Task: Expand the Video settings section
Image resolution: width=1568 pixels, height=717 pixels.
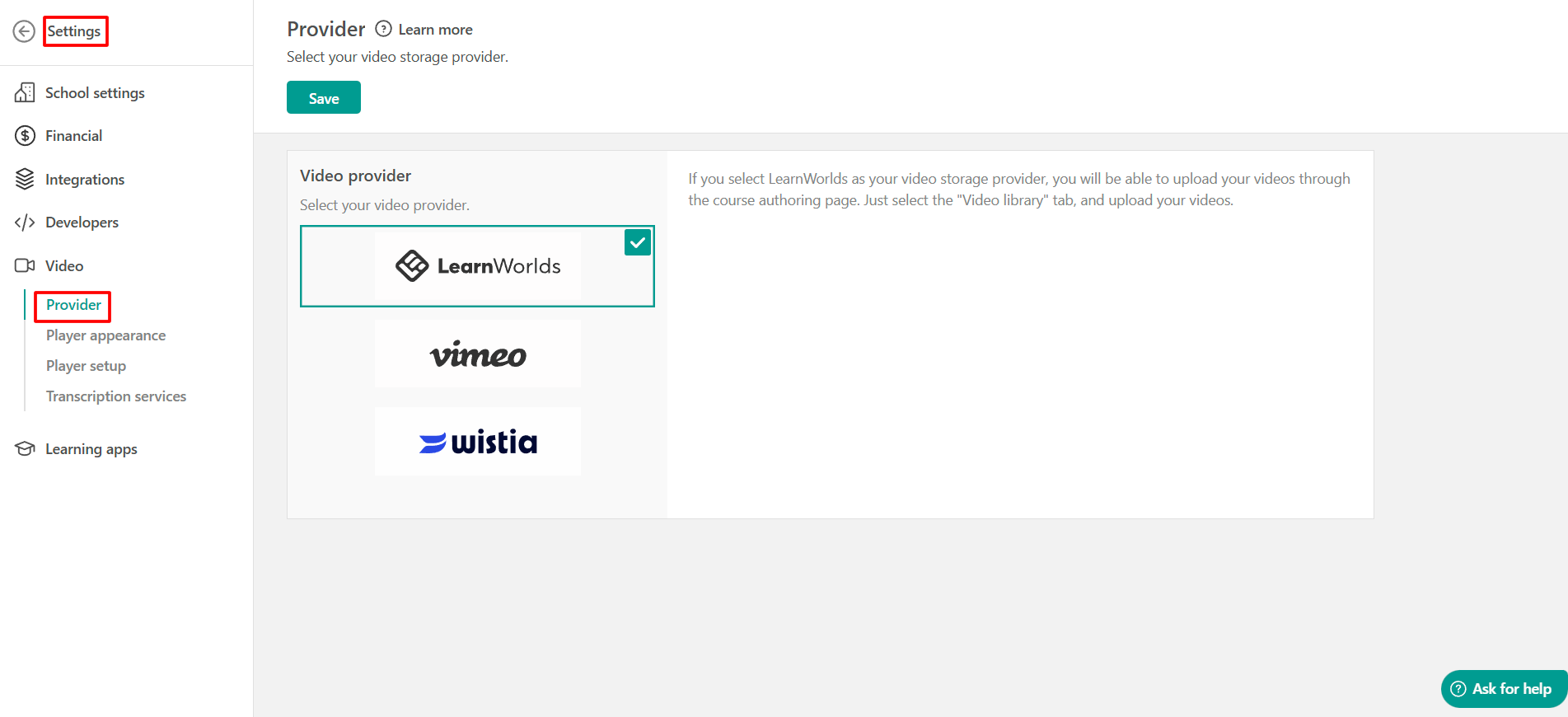Action: pyautogui.click(x=64, y=265)
